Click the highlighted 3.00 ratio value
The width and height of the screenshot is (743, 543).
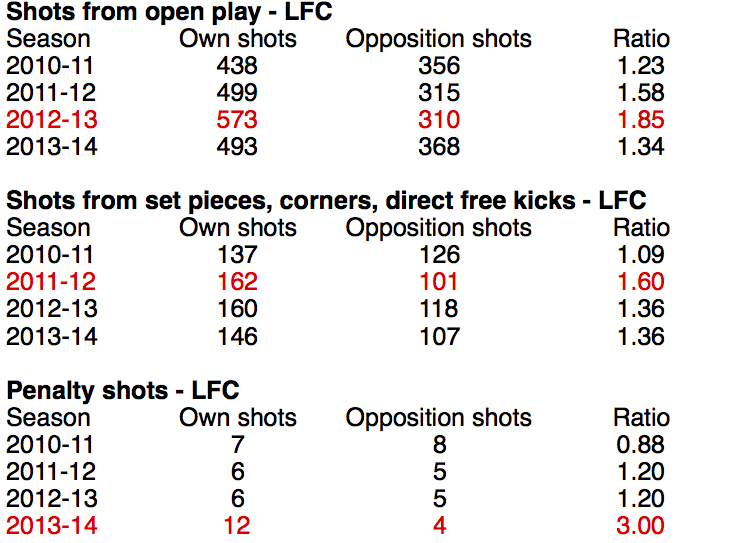click(x=641, y=525)
